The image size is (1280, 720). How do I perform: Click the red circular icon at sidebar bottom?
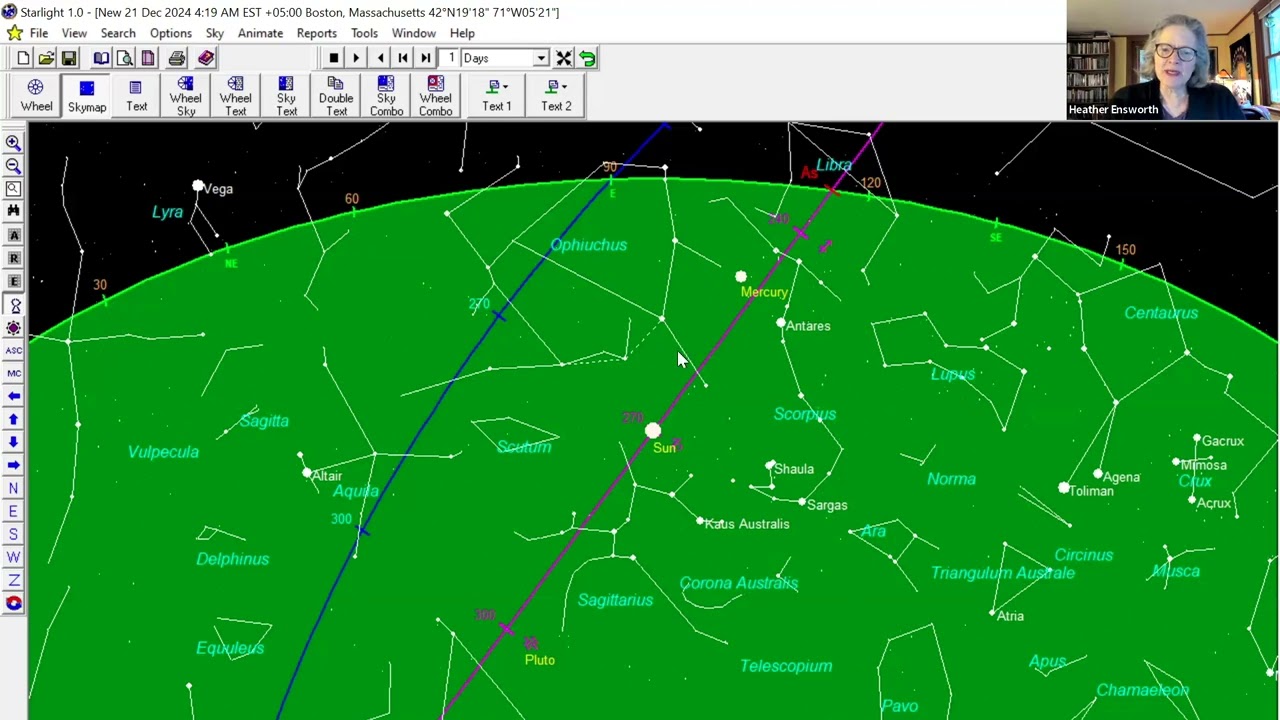coord(13,603)
